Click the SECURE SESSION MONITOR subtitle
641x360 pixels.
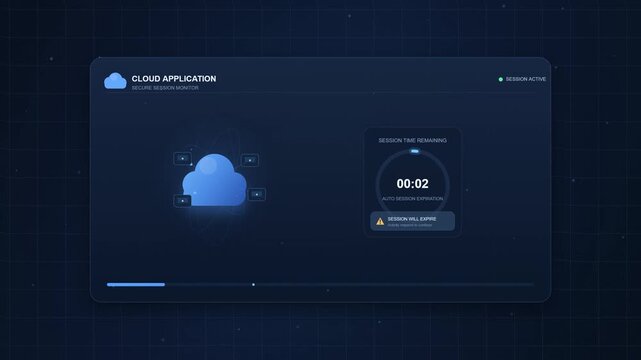tap(165, 88)
